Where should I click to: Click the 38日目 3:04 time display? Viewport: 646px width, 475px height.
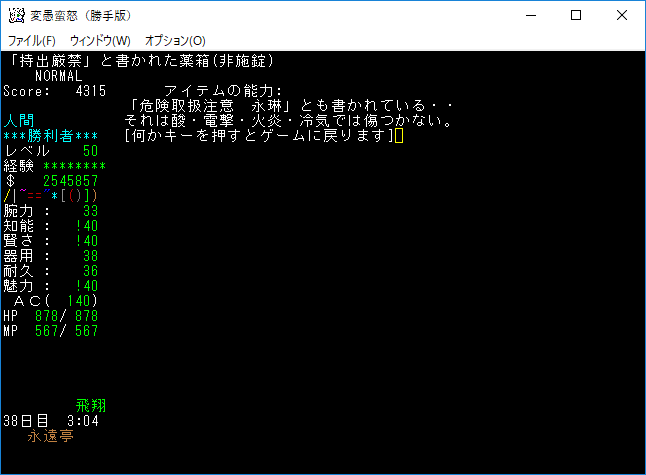50,421
